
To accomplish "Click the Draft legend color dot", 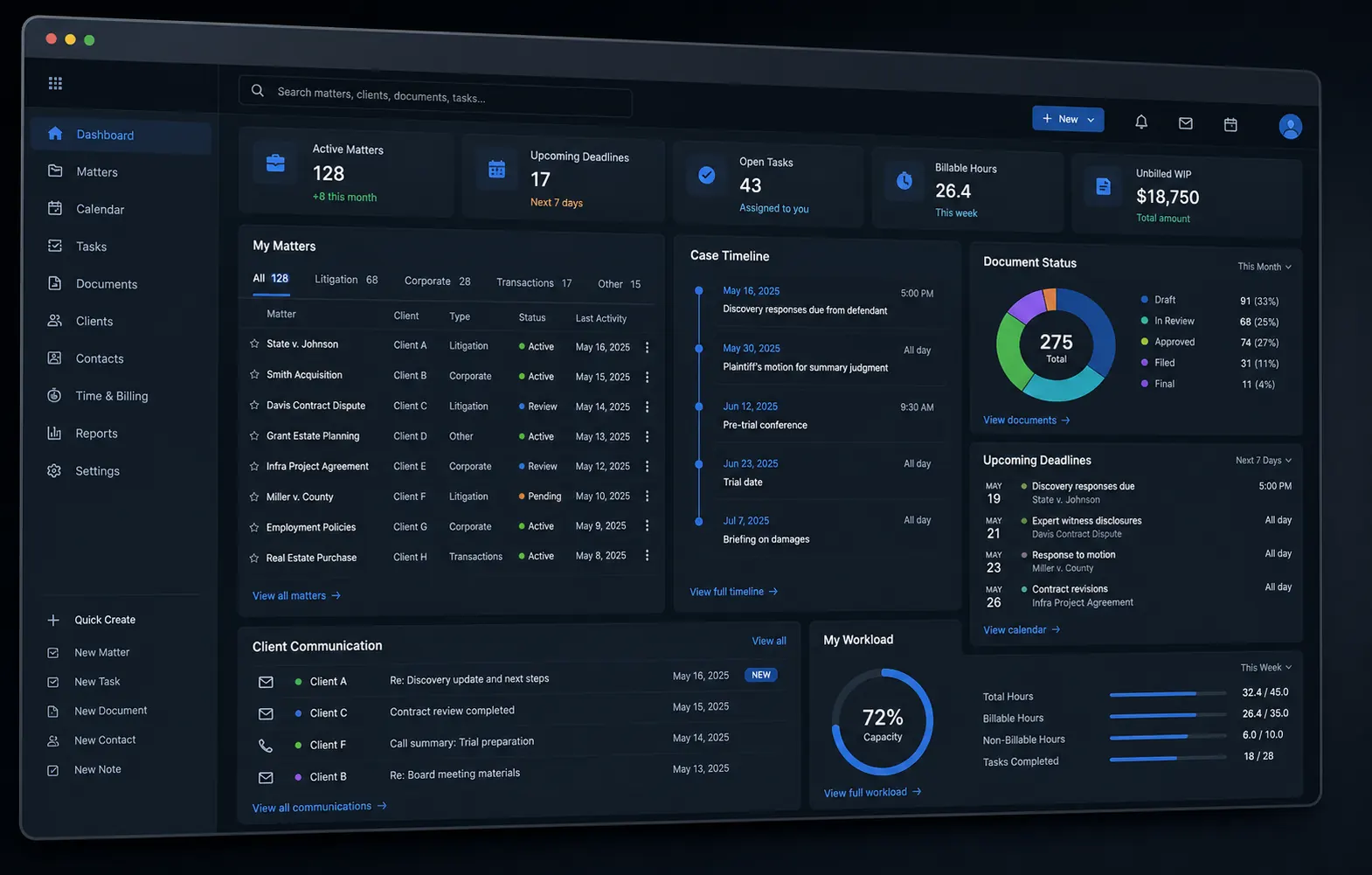I will pyautogui.click(x=1144, y=299).
